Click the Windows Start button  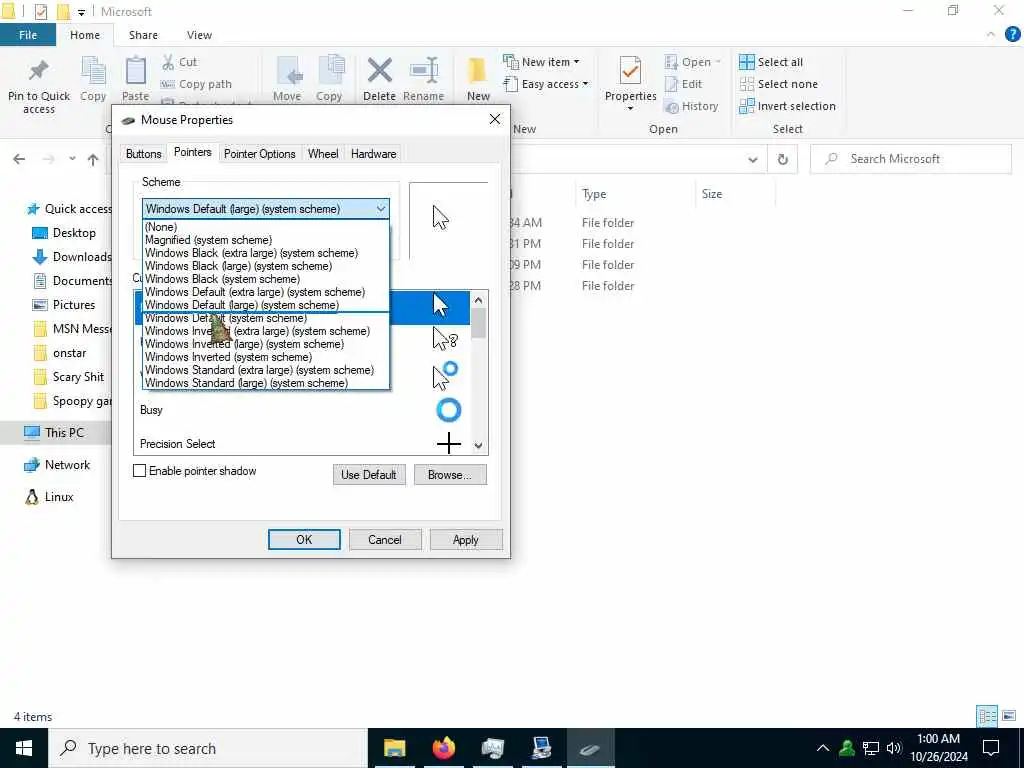(x=24, y=748)
